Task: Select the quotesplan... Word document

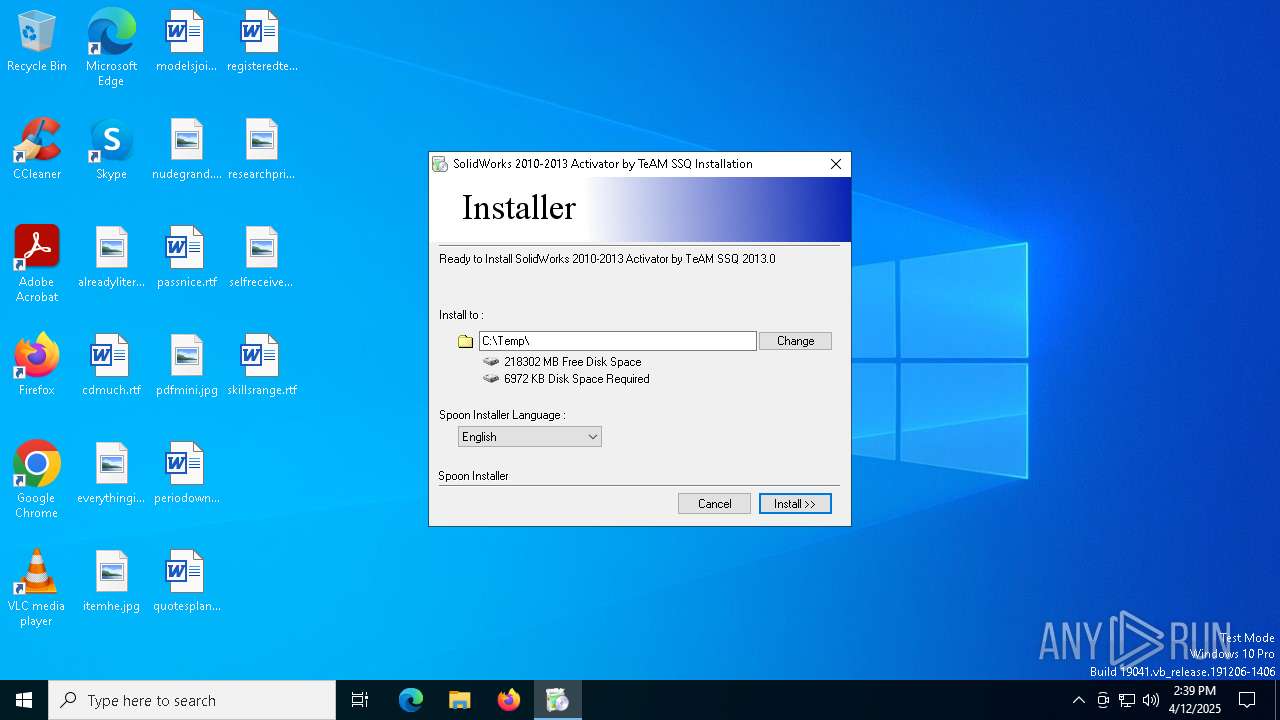Action: 186,581
